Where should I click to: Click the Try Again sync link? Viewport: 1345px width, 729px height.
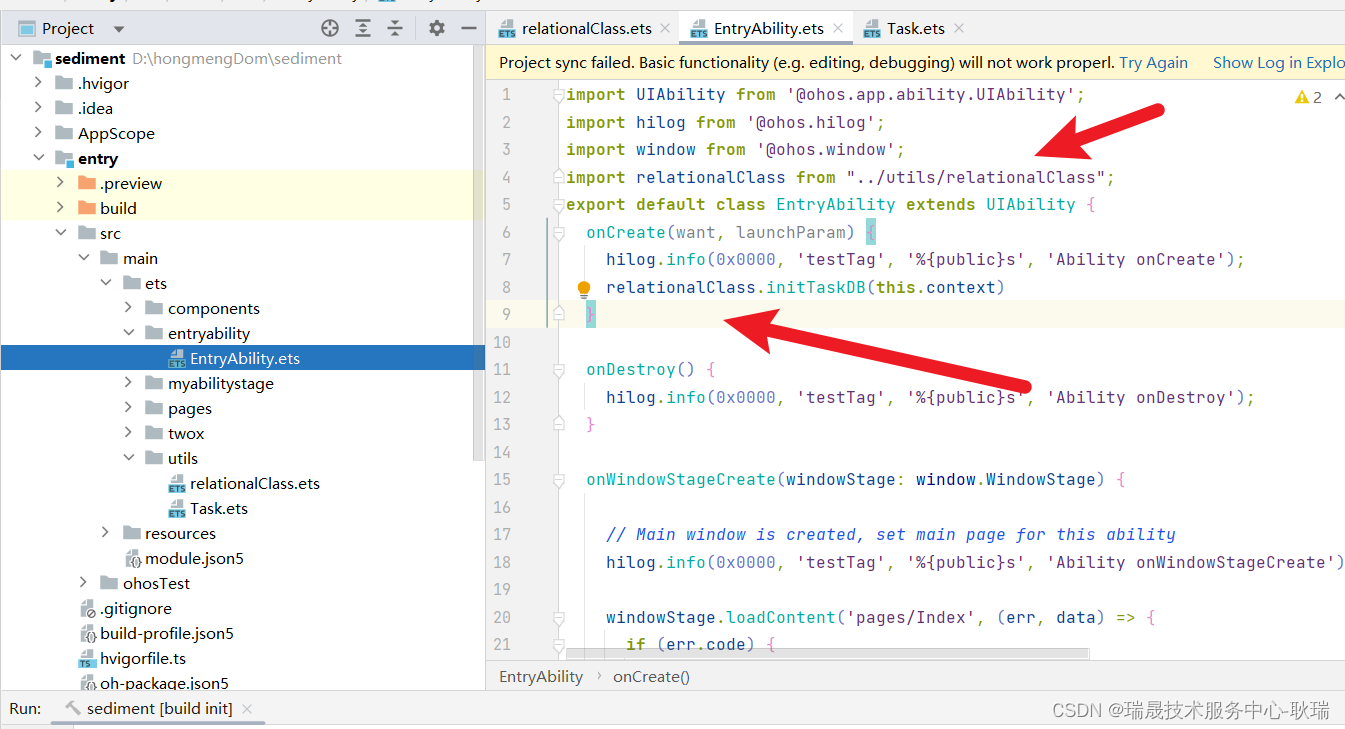pyautogui.click(x=1154, y=62)
